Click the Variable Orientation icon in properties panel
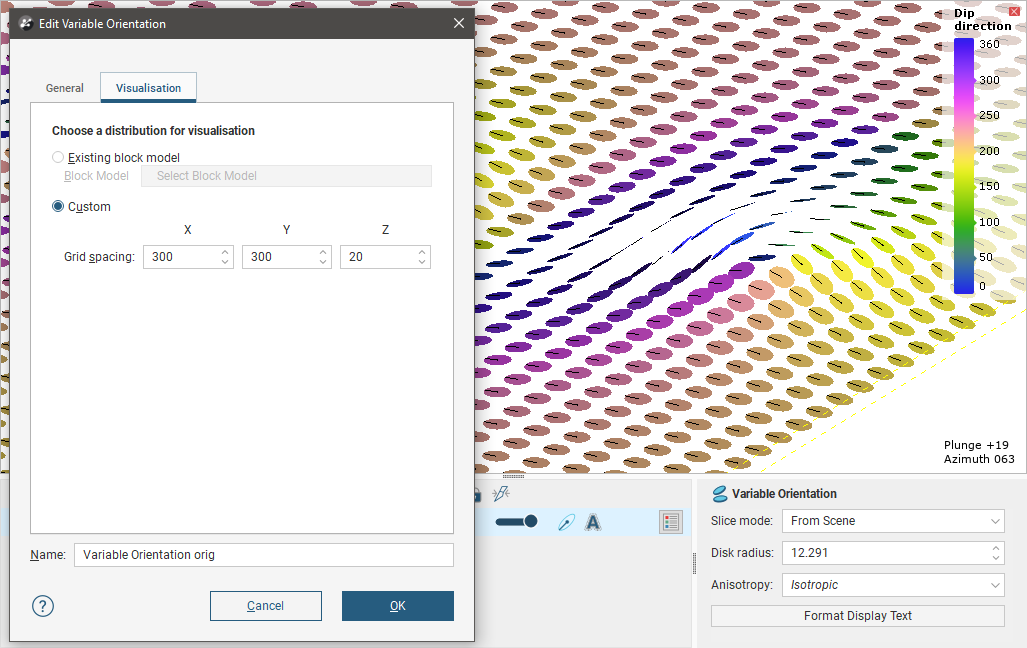Image resolution: width=1027 pixels, height=648 pixels. click(719, 494)
